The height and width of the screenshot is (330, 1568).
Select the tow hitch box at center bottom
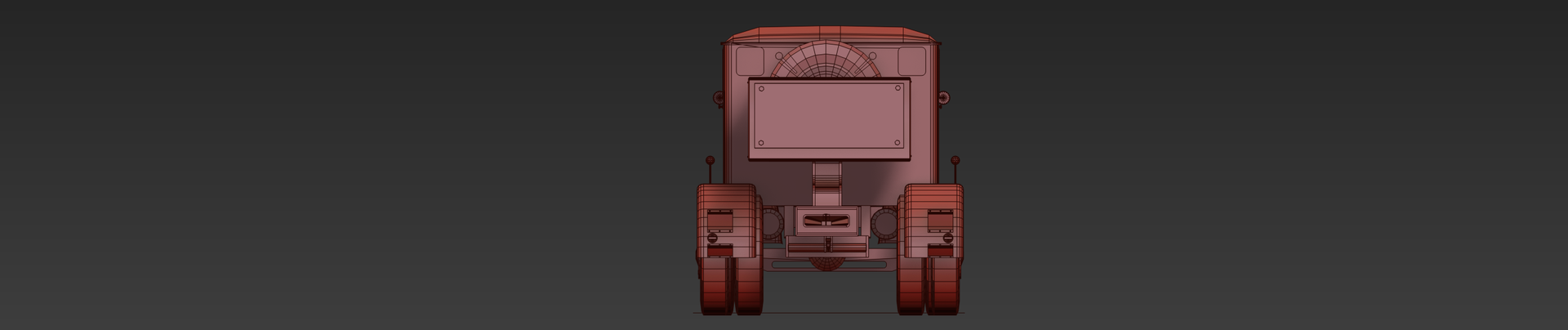[x=828, y=221]
